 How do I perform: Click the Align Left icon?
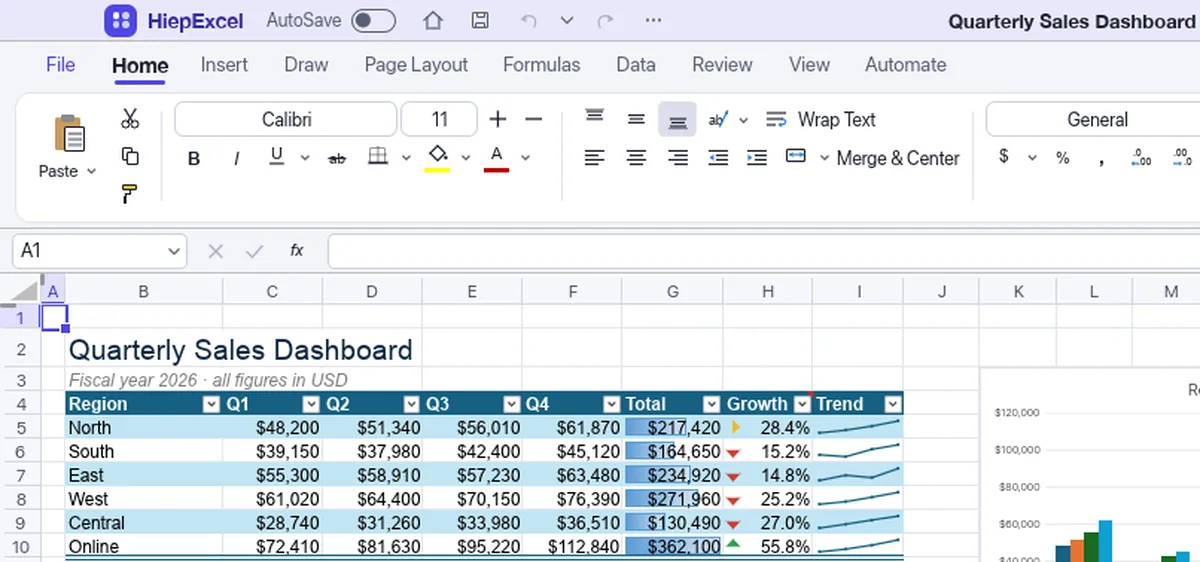595,157
